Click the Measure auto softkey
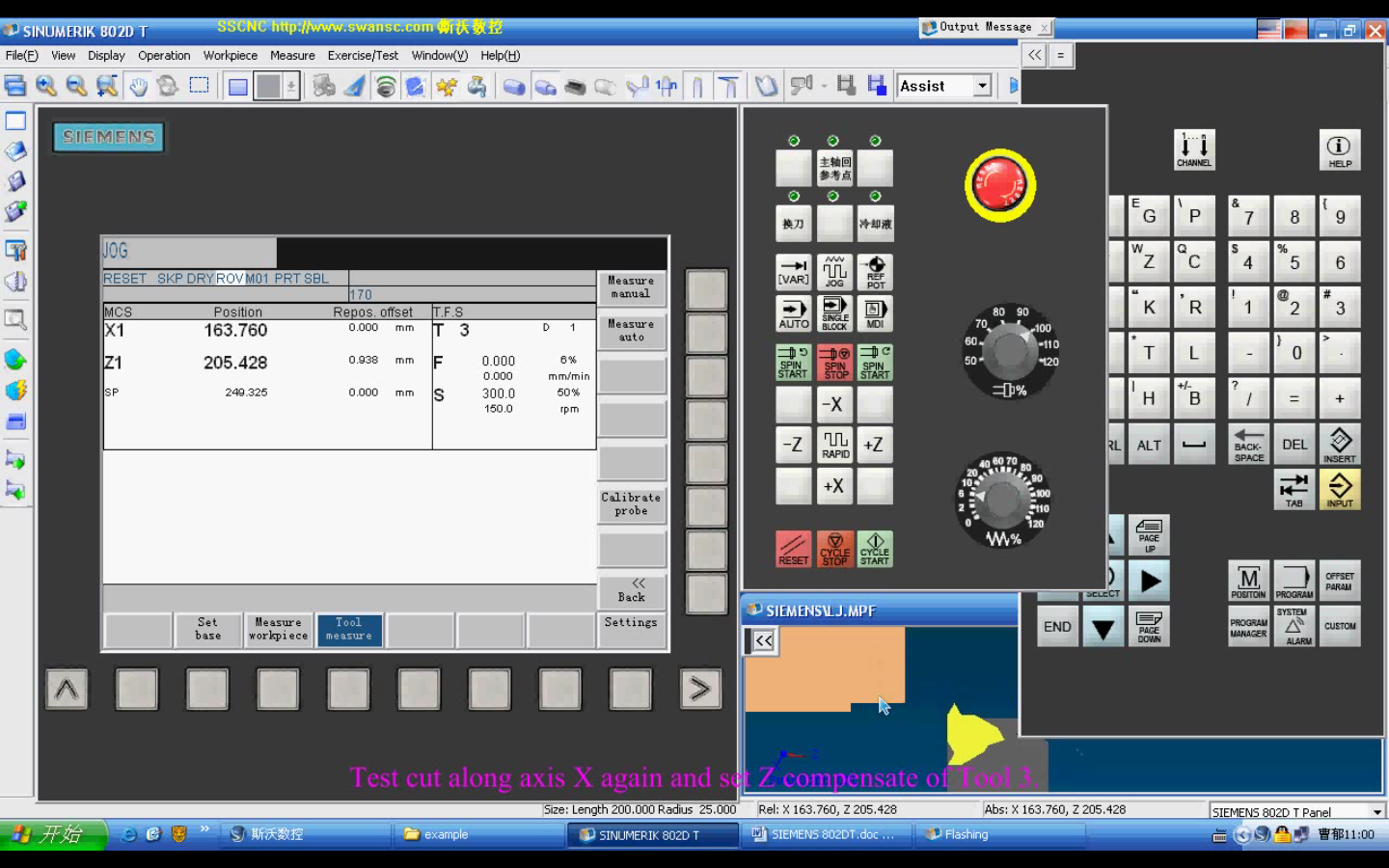The image size is (1389, 868). tap(631, 331)
